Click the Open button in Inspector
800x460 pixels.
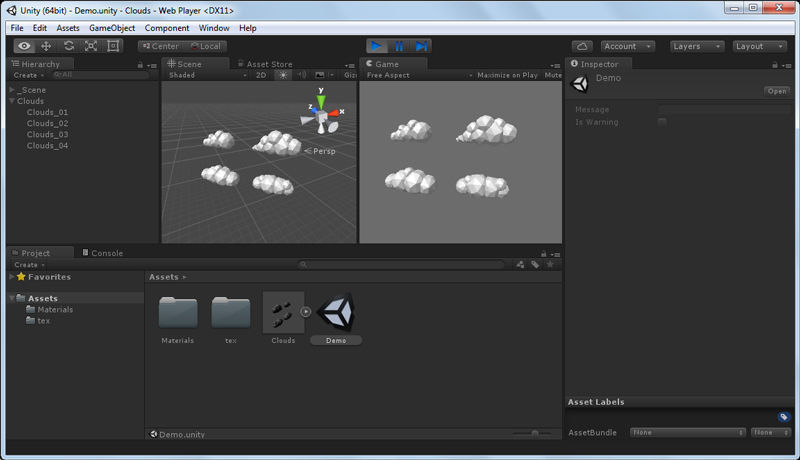coord(777,91)
